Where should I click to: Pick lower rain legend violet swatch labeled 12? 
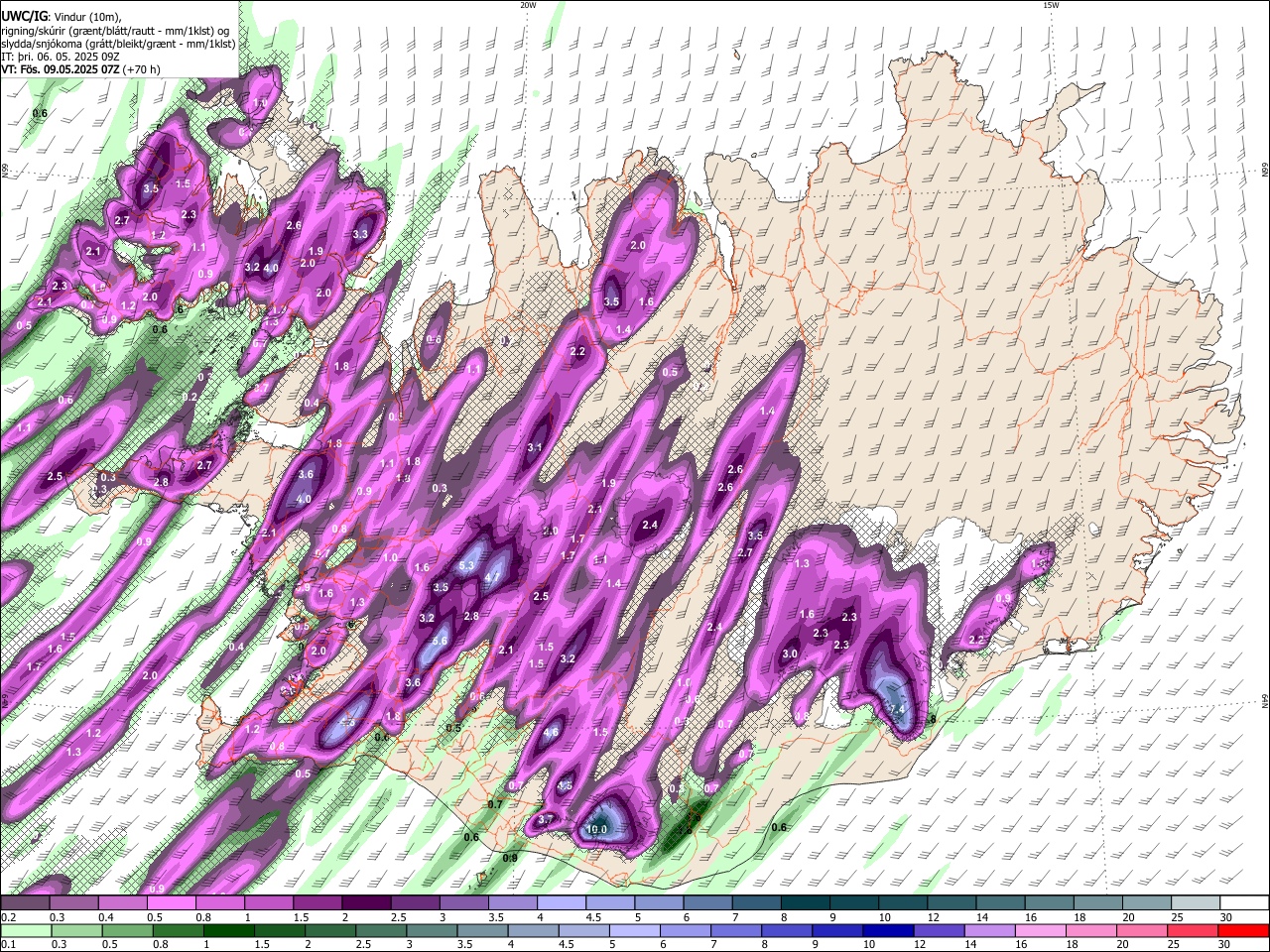940,930
